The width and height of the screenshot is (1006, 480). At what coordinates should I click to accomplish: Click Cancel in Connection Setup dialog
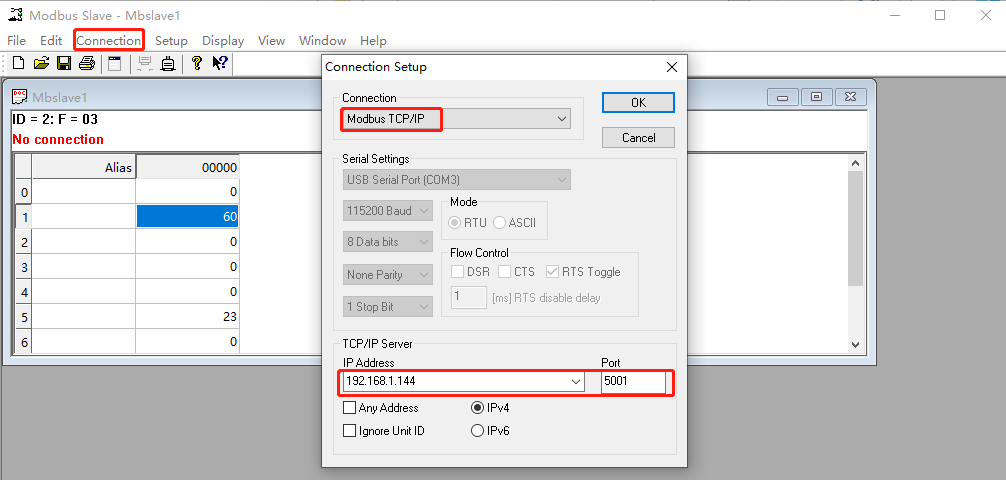[x=638, y=137]
